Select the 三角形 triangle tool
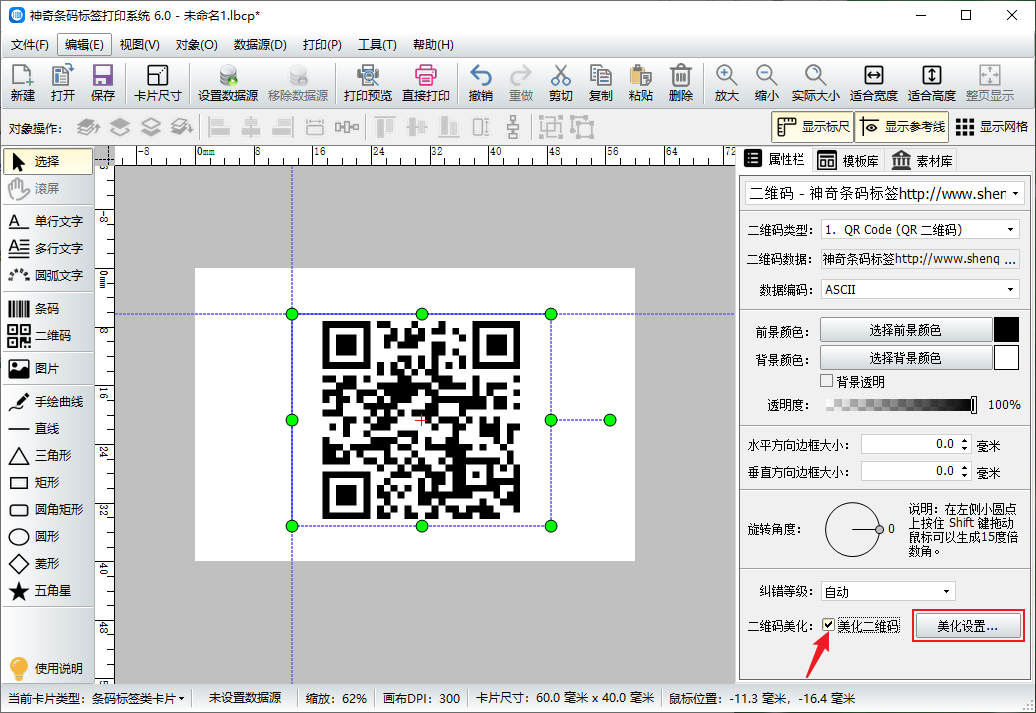Viewport: 1036px width, 713px height. (x=47, y=456)
